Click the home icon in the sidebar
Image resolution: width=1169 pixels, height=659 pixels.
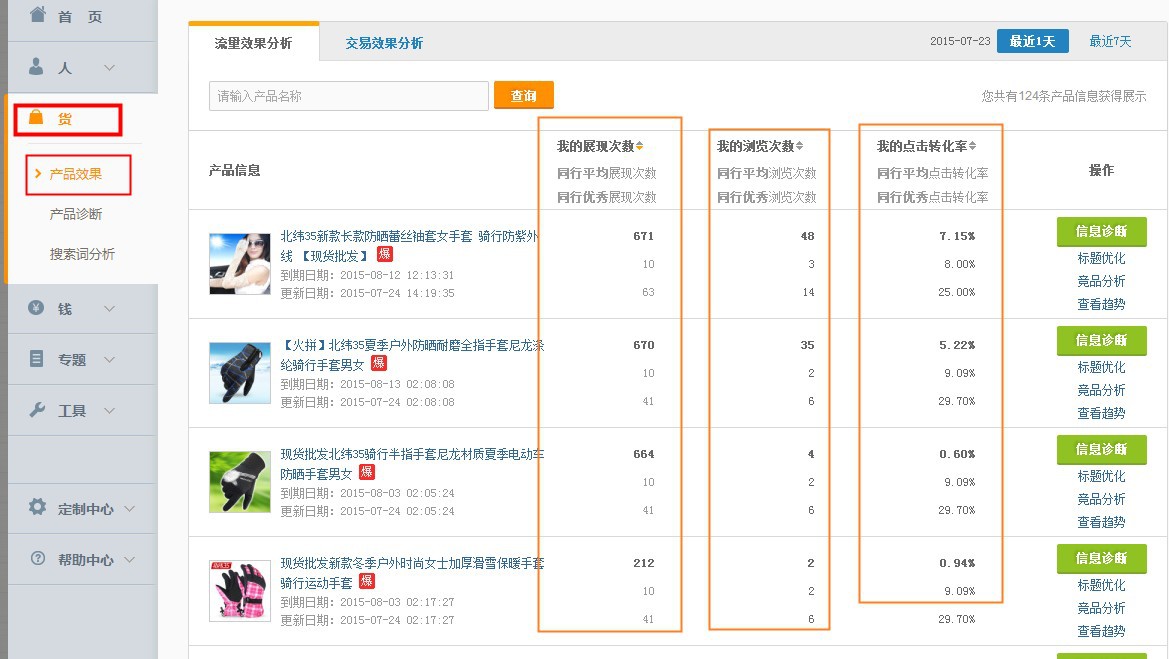pos(37,13)
